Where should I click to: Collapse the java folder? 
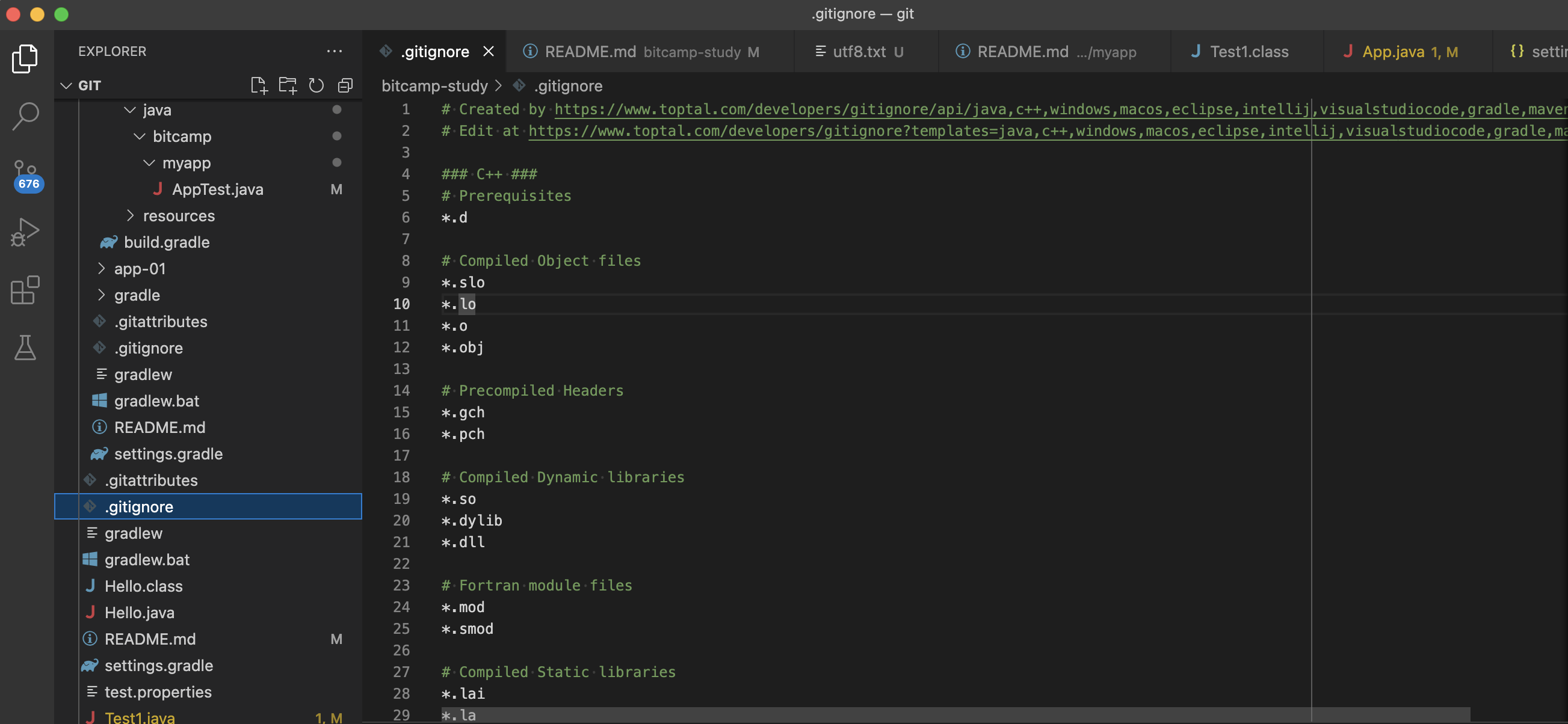129,110
